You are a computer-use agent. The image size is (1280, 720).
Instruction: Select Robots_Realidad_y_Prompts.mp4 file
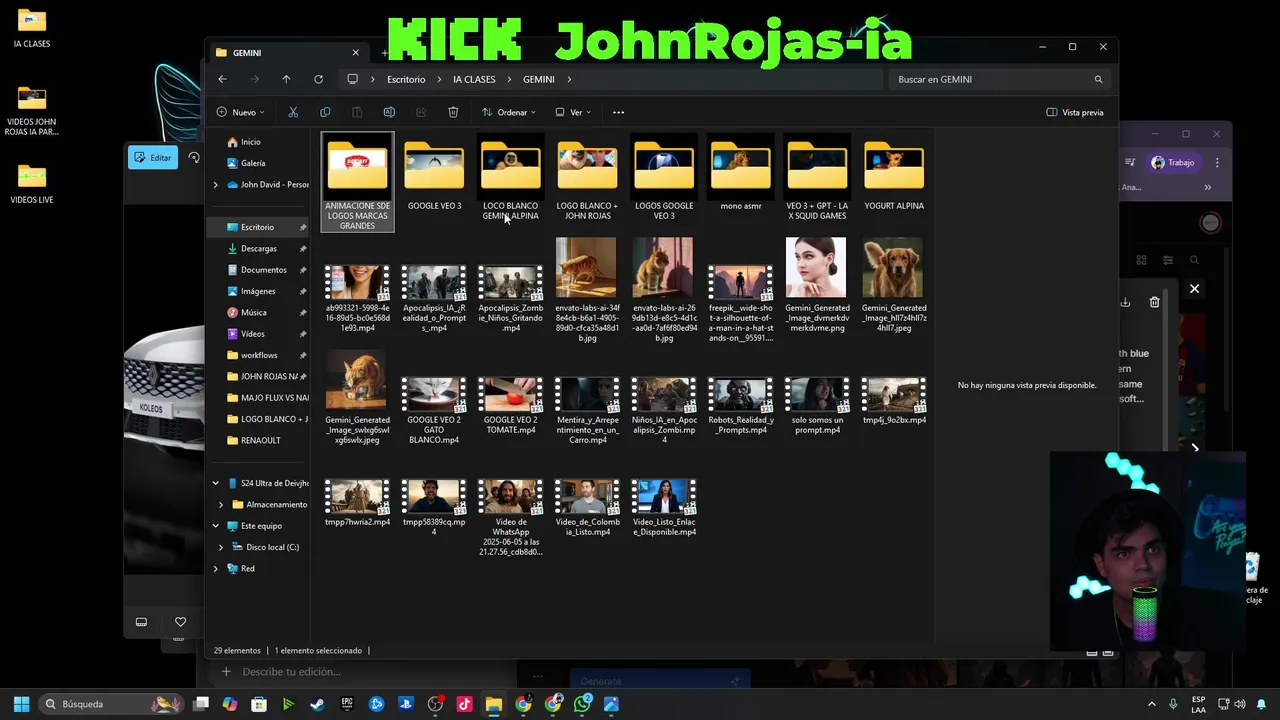(741, 405)
